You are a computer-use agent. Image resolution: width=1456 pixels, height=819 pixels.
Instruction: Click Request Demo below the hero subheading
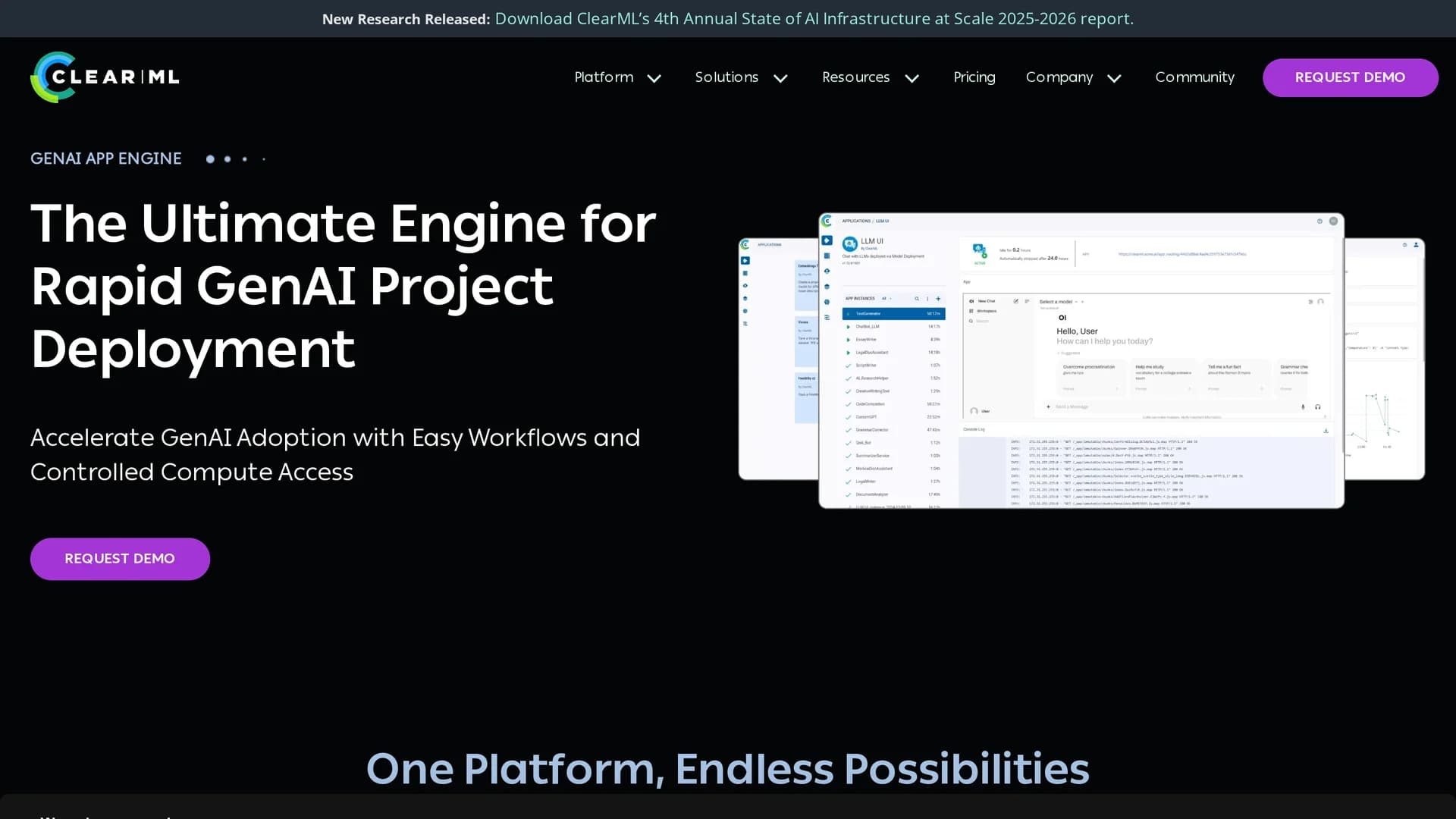pyautogui.click(x=120, y=559)
